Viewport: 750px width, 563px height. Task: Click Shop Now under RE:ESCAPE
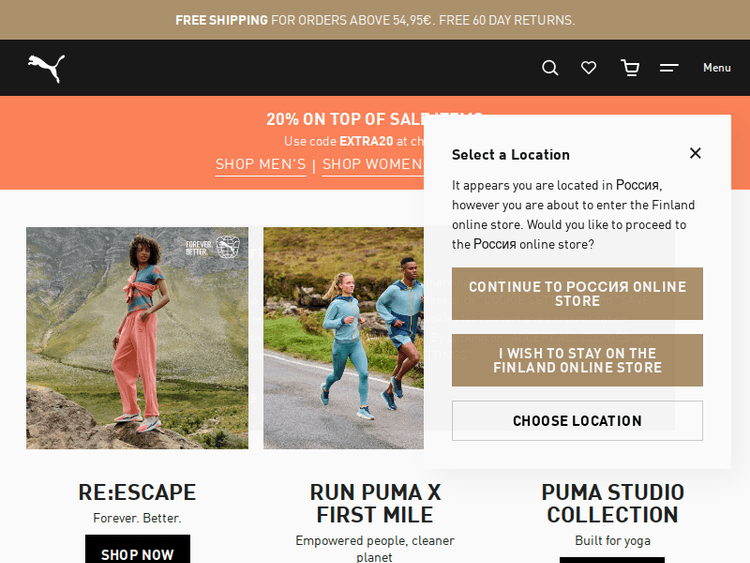click(x=137, y=553)
